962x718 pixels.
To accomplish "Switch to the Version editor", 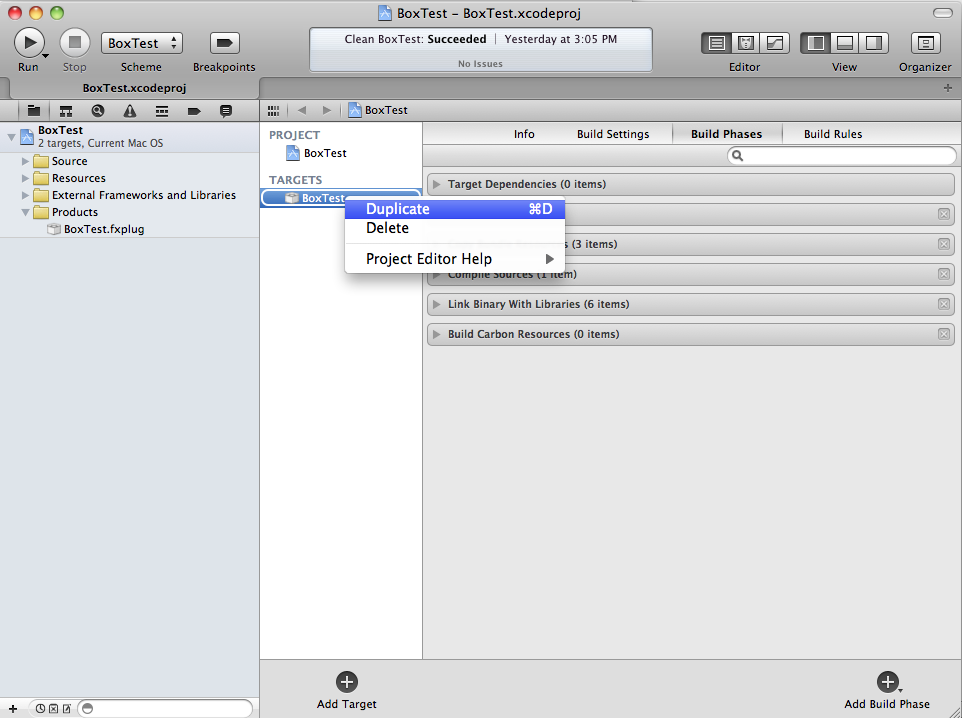I will [x=774, y=43].
